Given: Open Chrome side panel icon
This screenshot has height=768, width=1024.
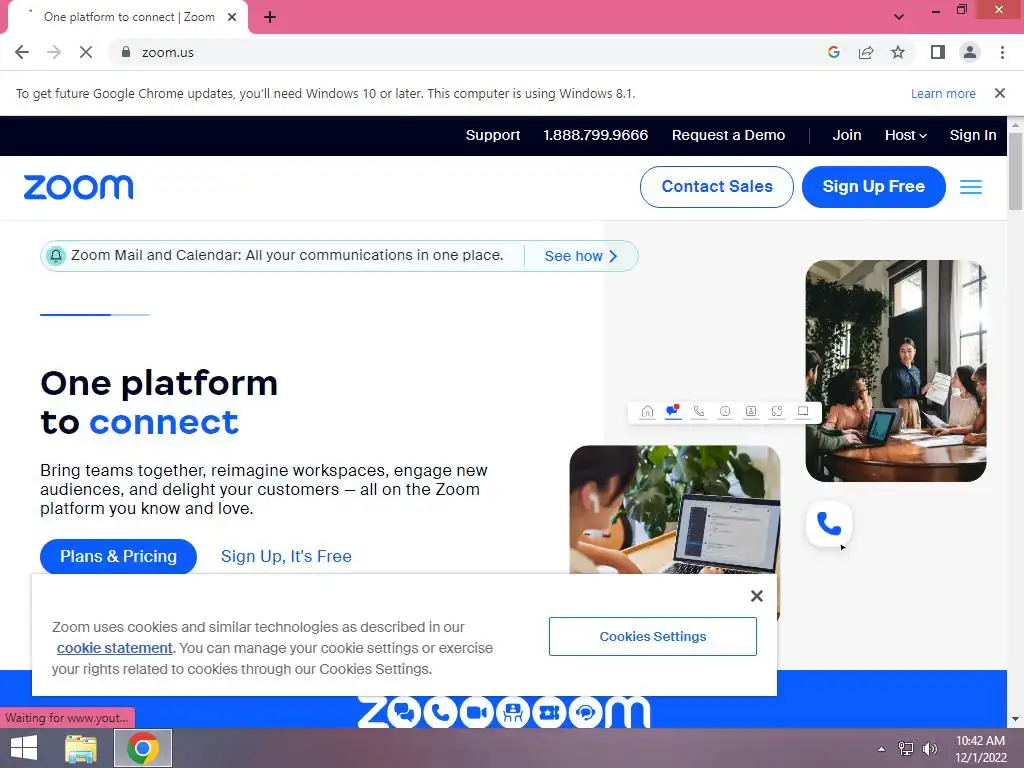Looking at the screenshot, I should pyautogui.click(x=938, y=52).
